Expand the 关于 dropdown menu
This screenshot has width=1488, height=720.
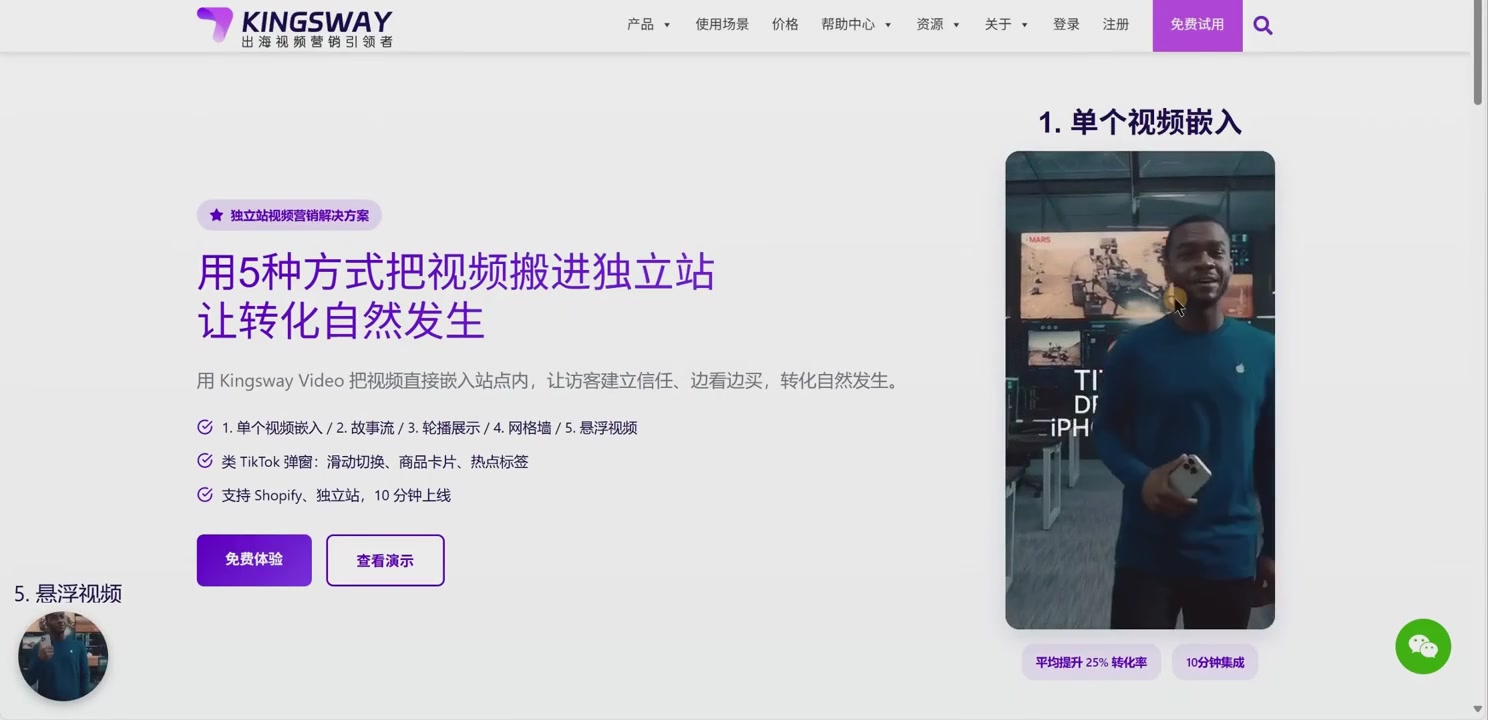click(1005, 25)
